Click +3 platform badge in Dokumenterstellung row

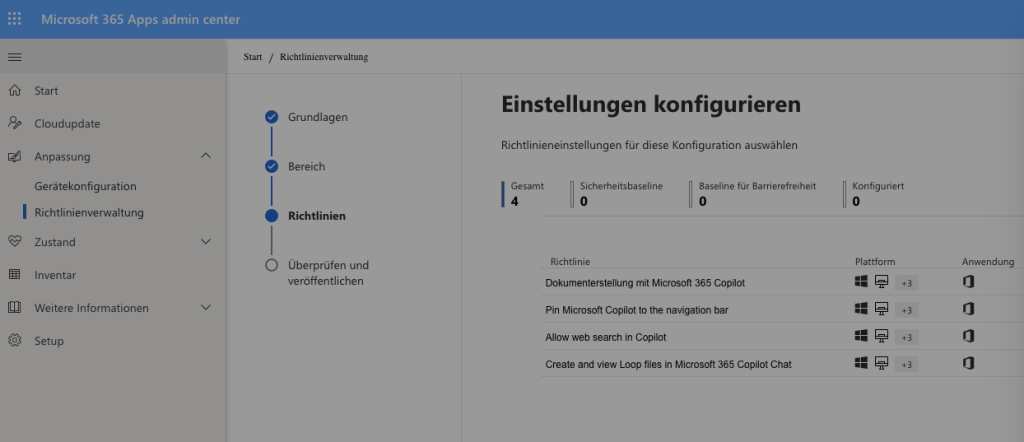click(x=906, y=283)
